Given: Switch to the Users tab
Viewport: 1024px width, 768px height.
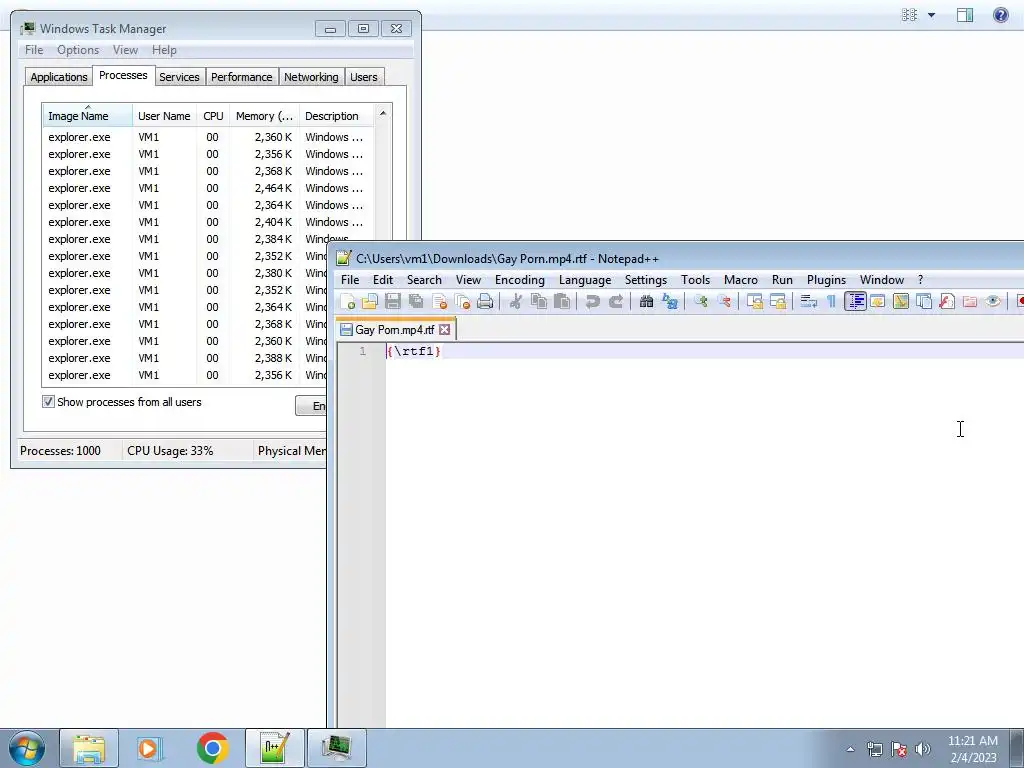Looking at the screenshot, I should tap(364, 77).
